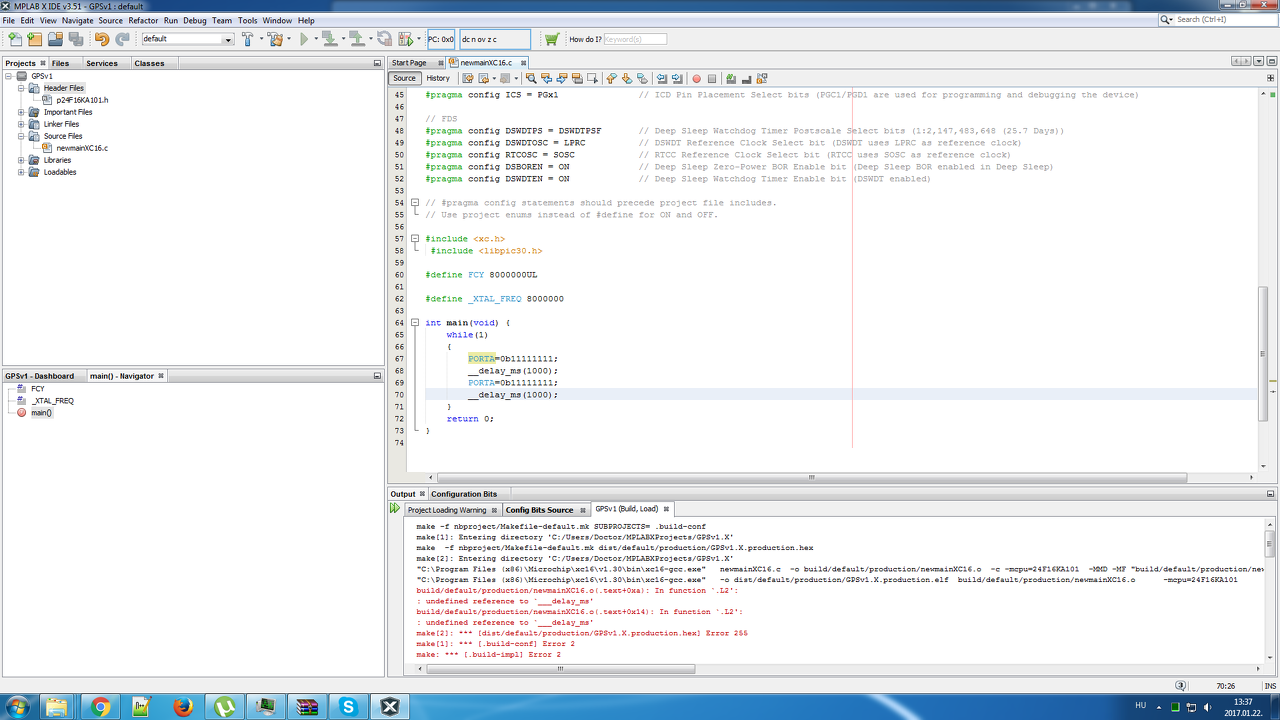This screenshot has height=720, width=1280.
Task: Click the shopping cart icon
Action: (551, 39)
